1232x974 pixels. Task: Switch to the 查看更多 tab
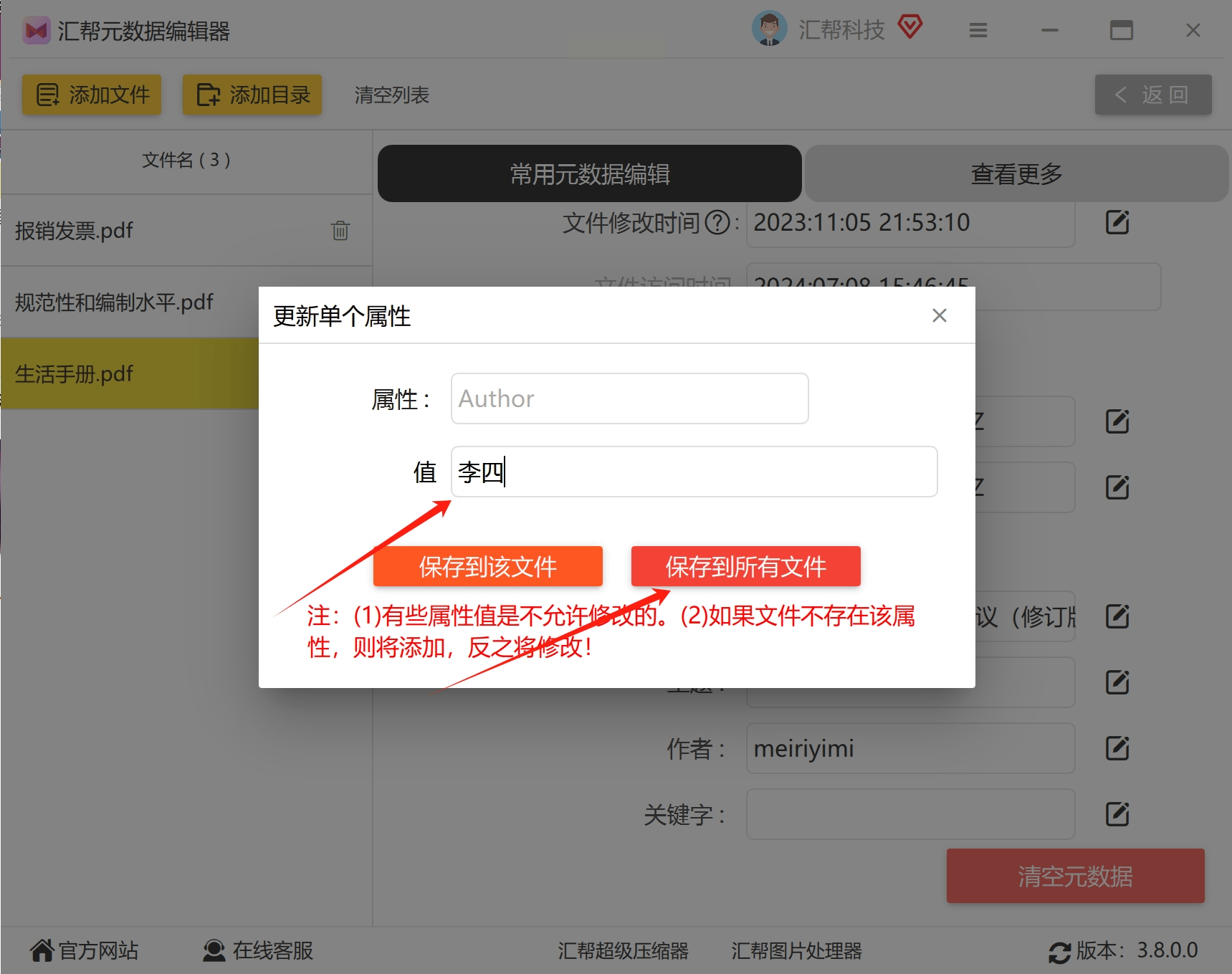(x=1016, y=173)
